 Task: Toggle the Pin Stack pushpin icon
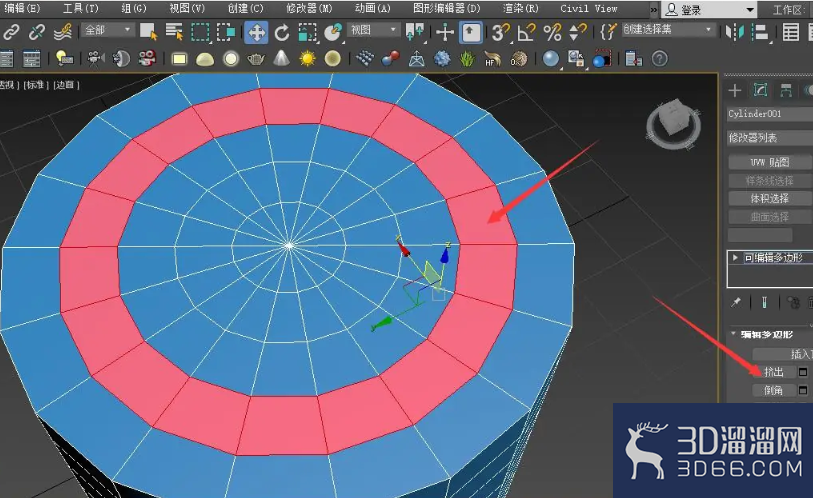tap(736, 302)
